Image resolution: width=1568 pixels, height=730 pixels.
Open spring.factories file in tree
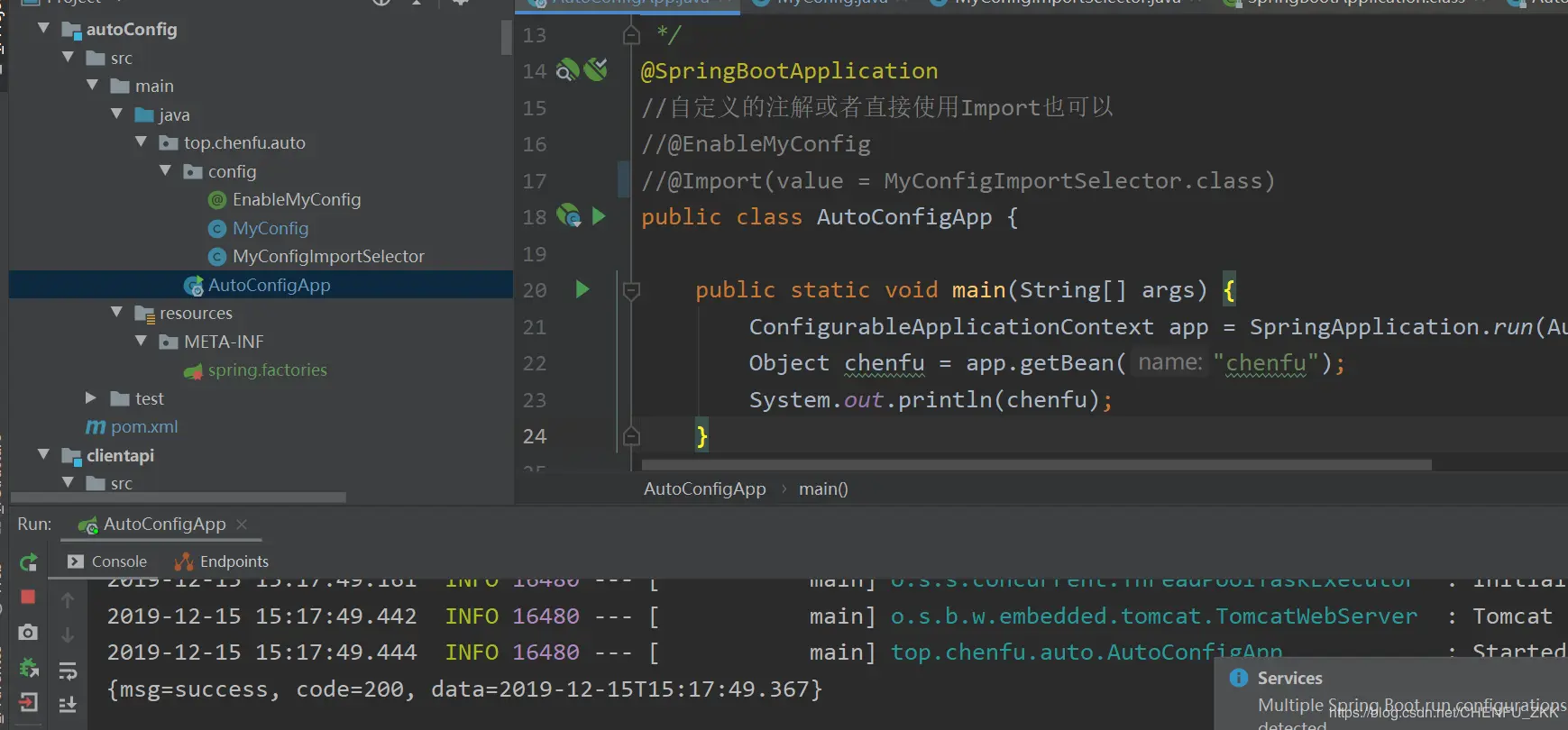click(x=267, y=370)
